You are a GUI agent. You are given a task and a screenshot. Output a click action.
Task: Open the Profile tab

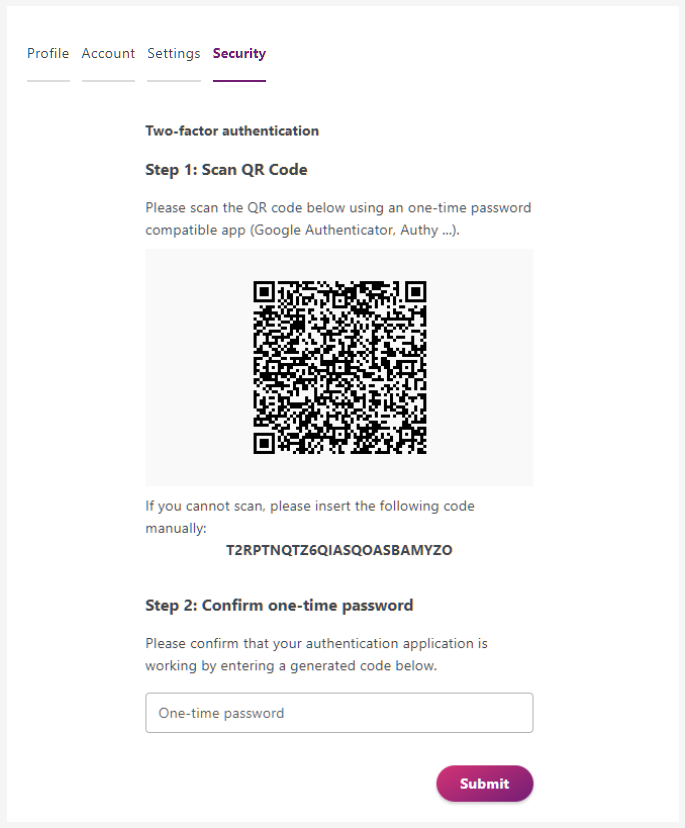(x=48, y=54)
